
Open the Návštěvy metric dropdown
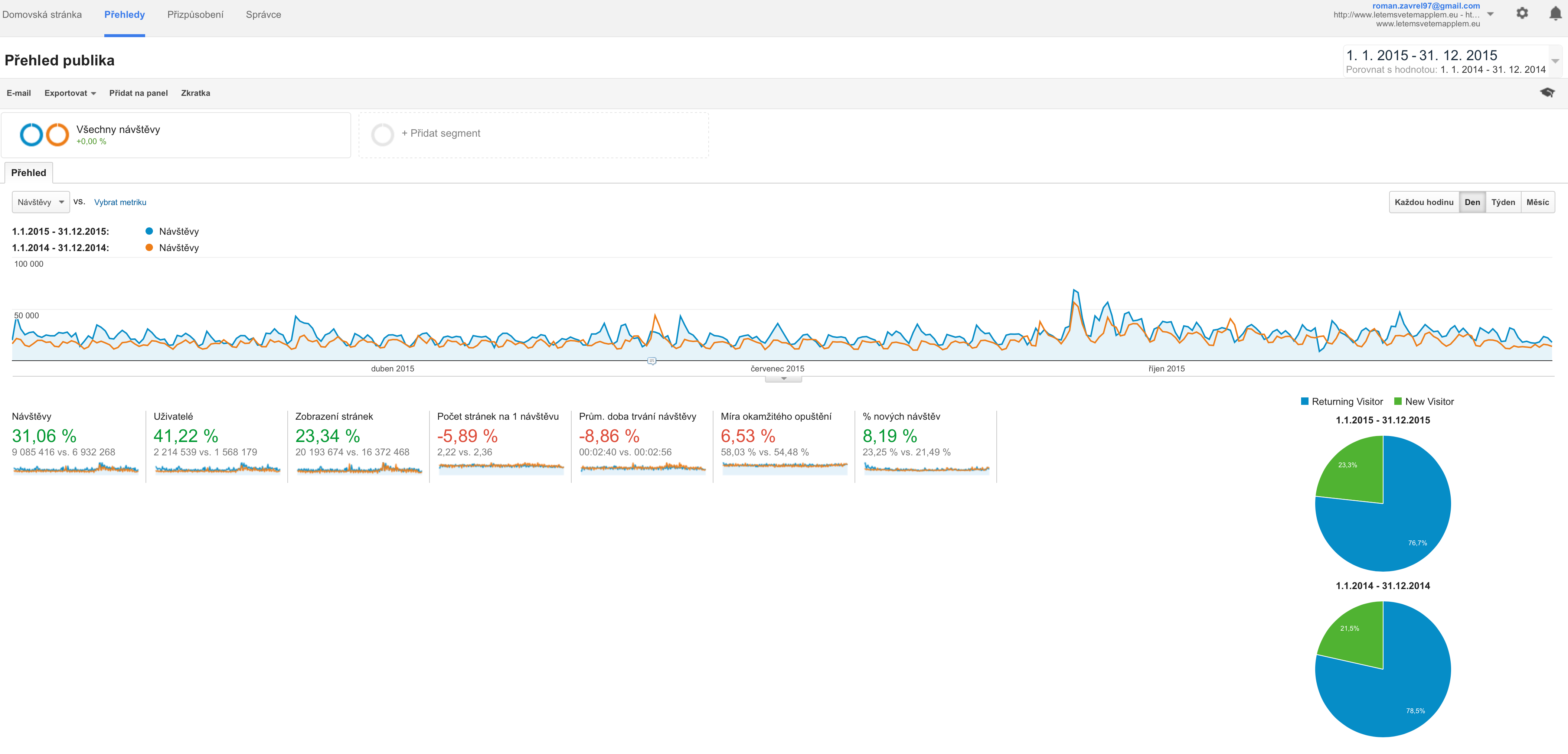[41, 202]
